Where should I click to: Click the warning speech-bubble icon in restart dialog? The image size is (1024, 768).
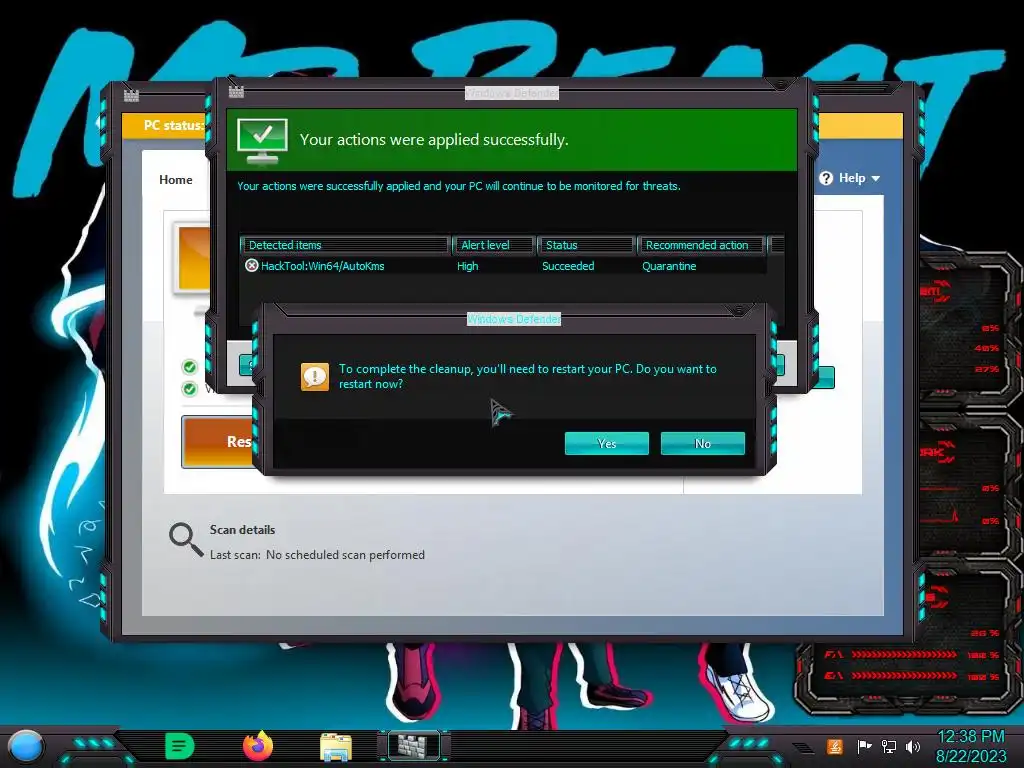pyautogui.click(x=315, y=377)
